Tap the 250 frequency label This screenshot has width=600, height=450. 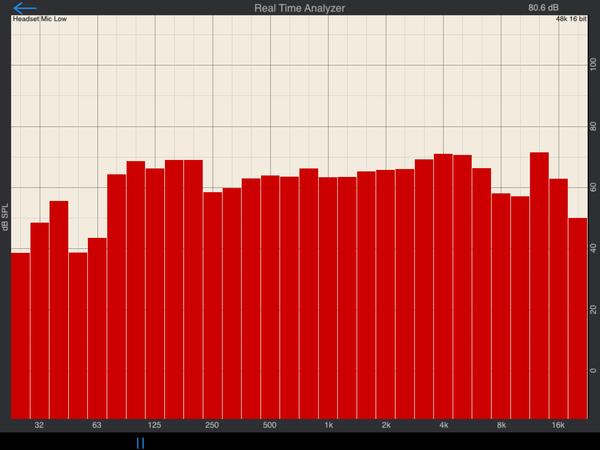(212, 425)
